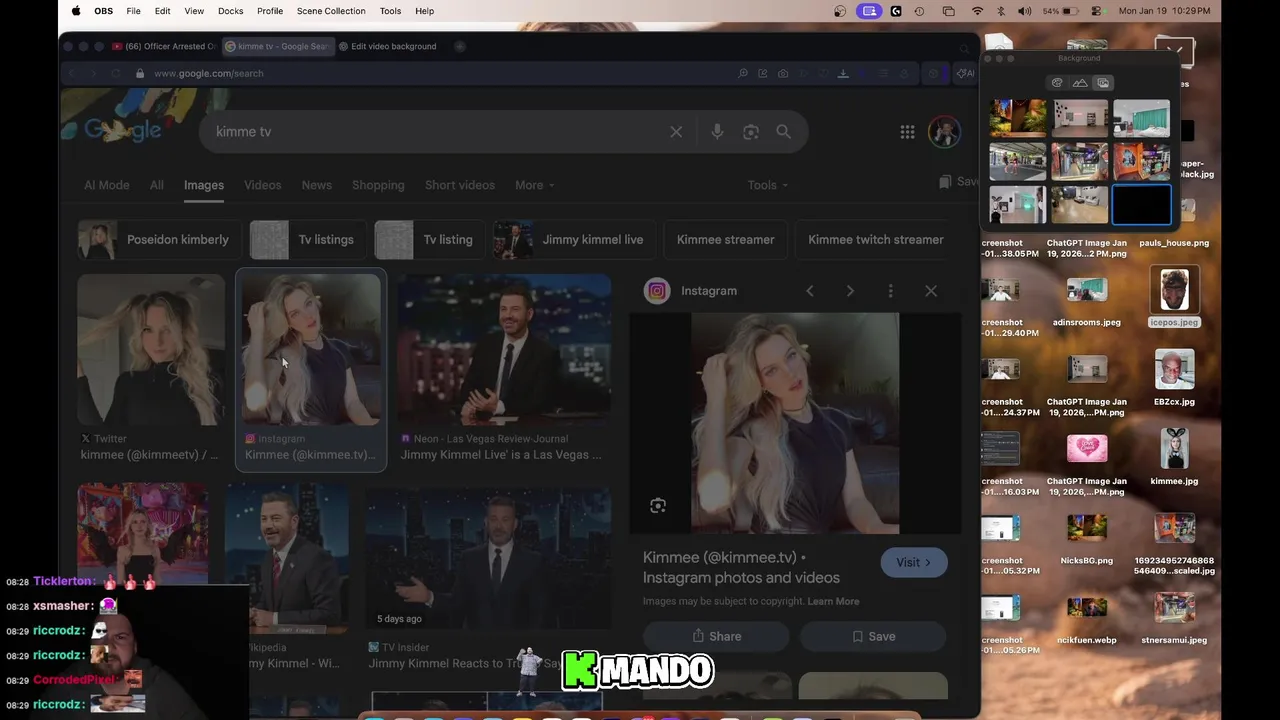
Task: Open OBS File menu
Action: 133,11
